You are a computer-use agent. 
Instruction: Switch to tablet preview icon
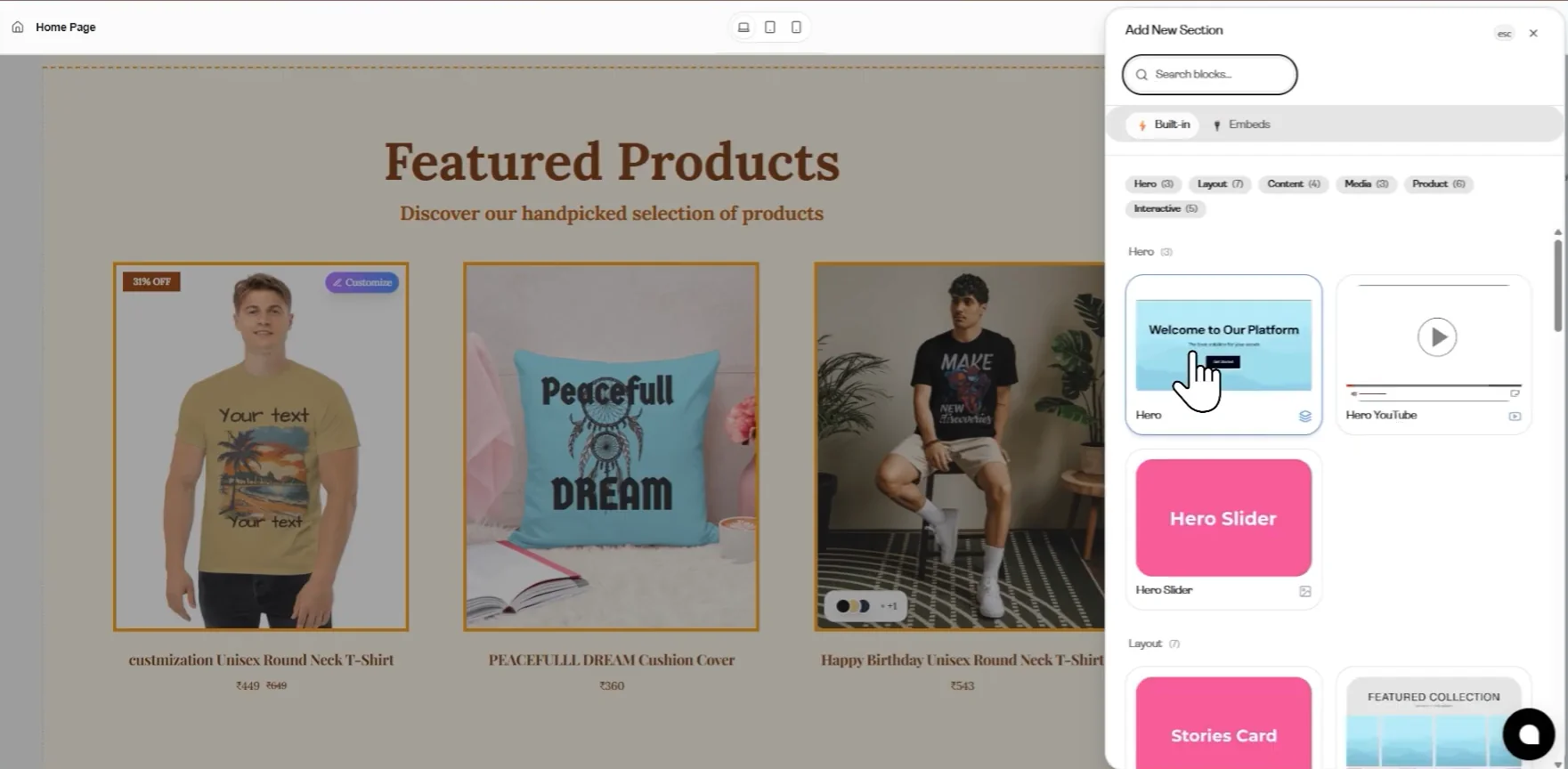770,28
